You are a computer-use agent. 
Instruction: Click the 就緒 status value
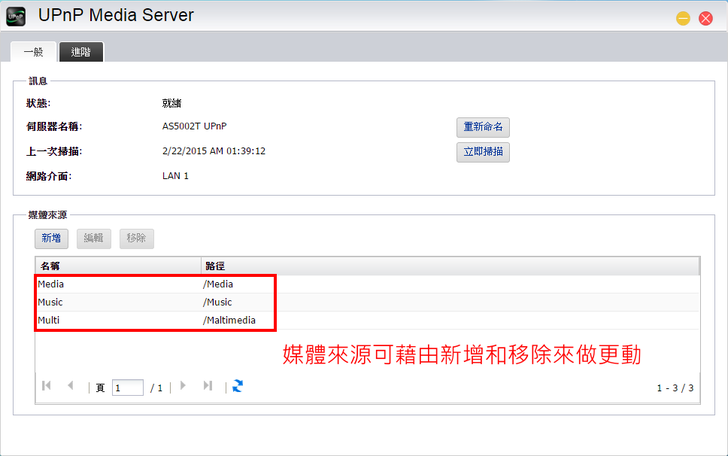point(172,103)
